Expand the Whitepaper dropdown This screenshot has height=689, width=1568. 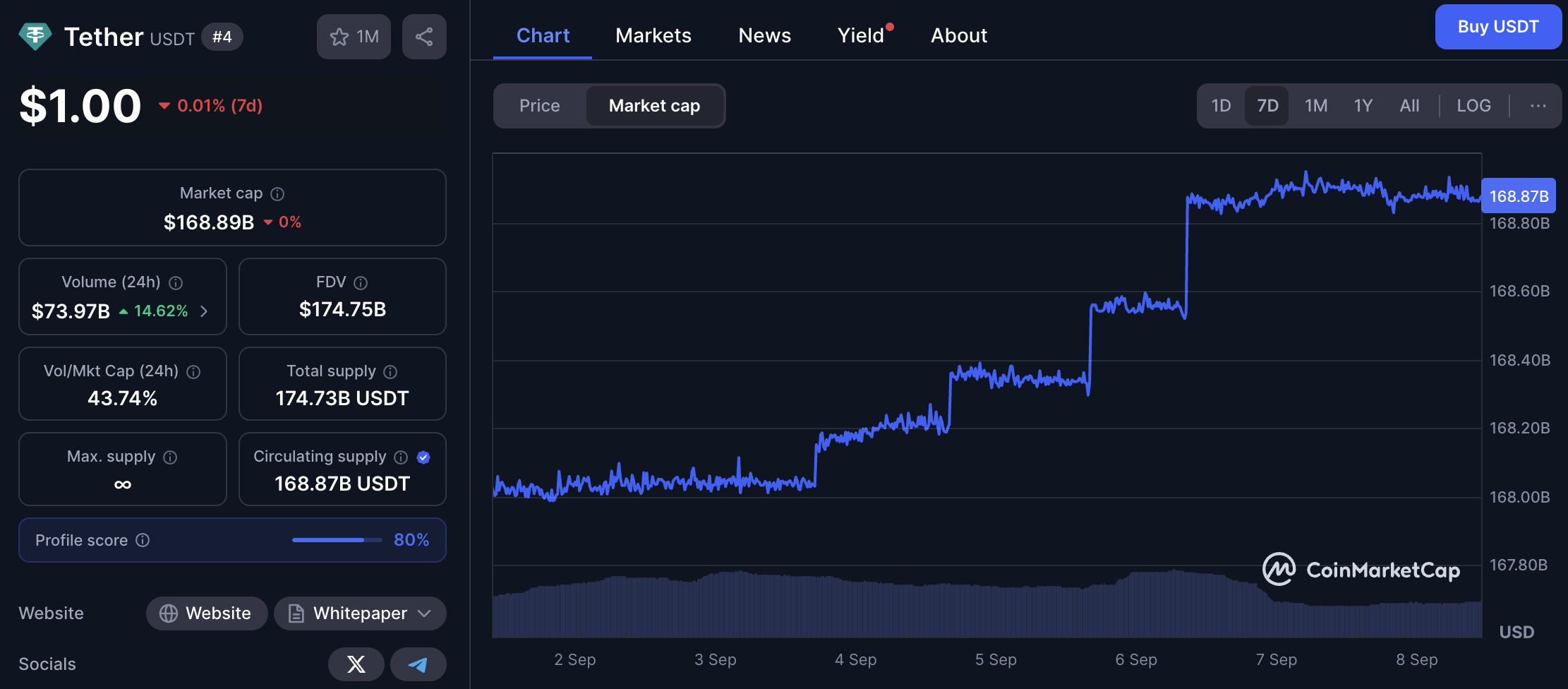point(424,613)
